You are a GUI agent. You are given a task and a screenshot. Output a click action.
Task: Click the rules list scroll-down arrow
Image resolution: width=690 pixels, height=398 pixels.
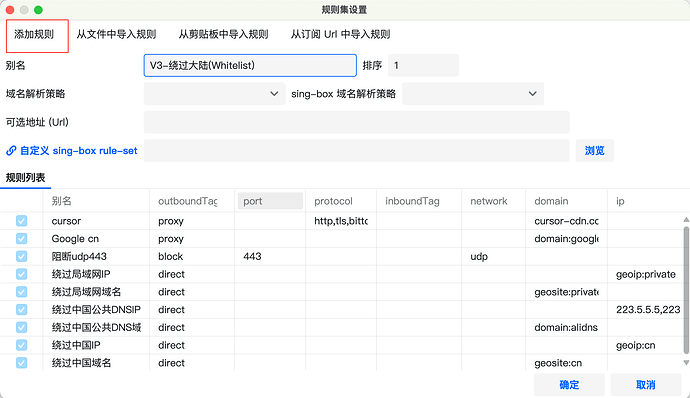pyautogui.click(x=686, y=363)
